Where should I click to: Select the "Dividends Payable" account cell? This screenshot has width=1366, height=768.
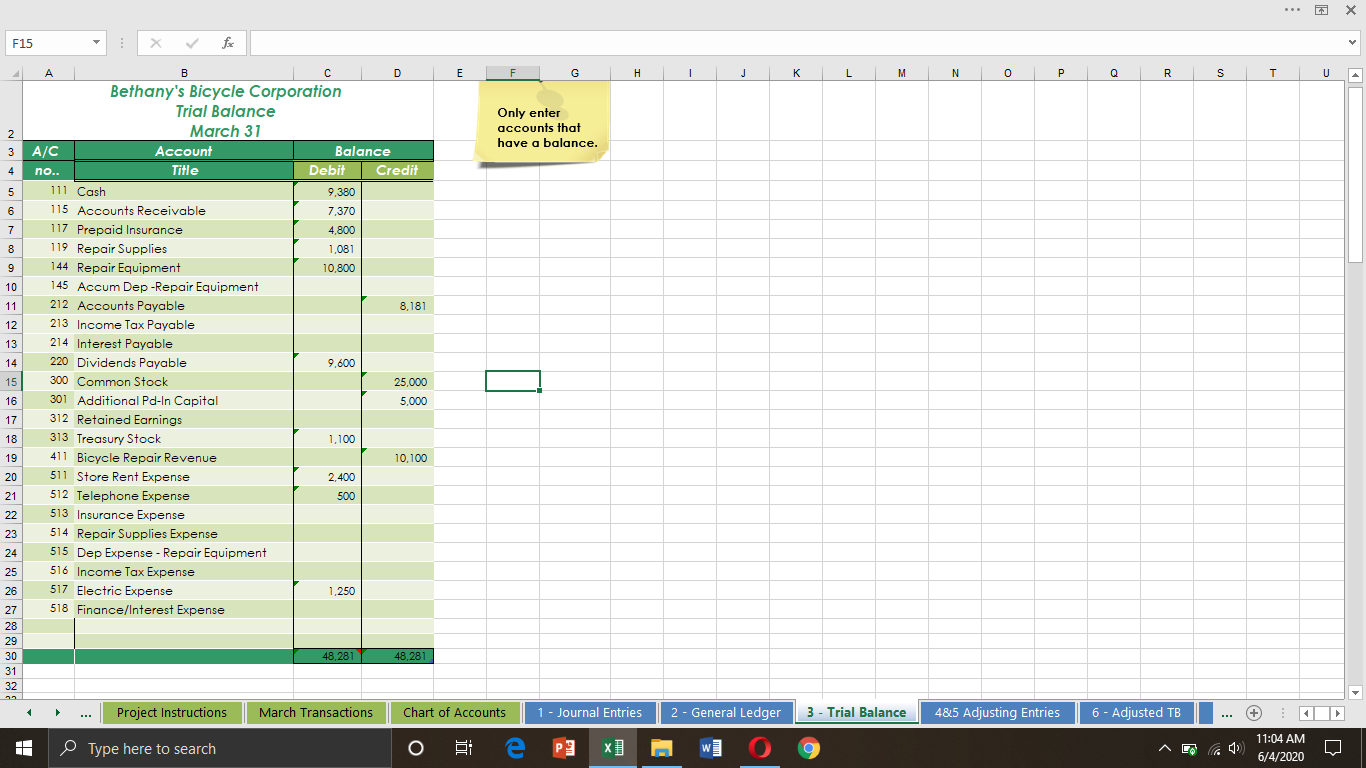click(184, 362)
